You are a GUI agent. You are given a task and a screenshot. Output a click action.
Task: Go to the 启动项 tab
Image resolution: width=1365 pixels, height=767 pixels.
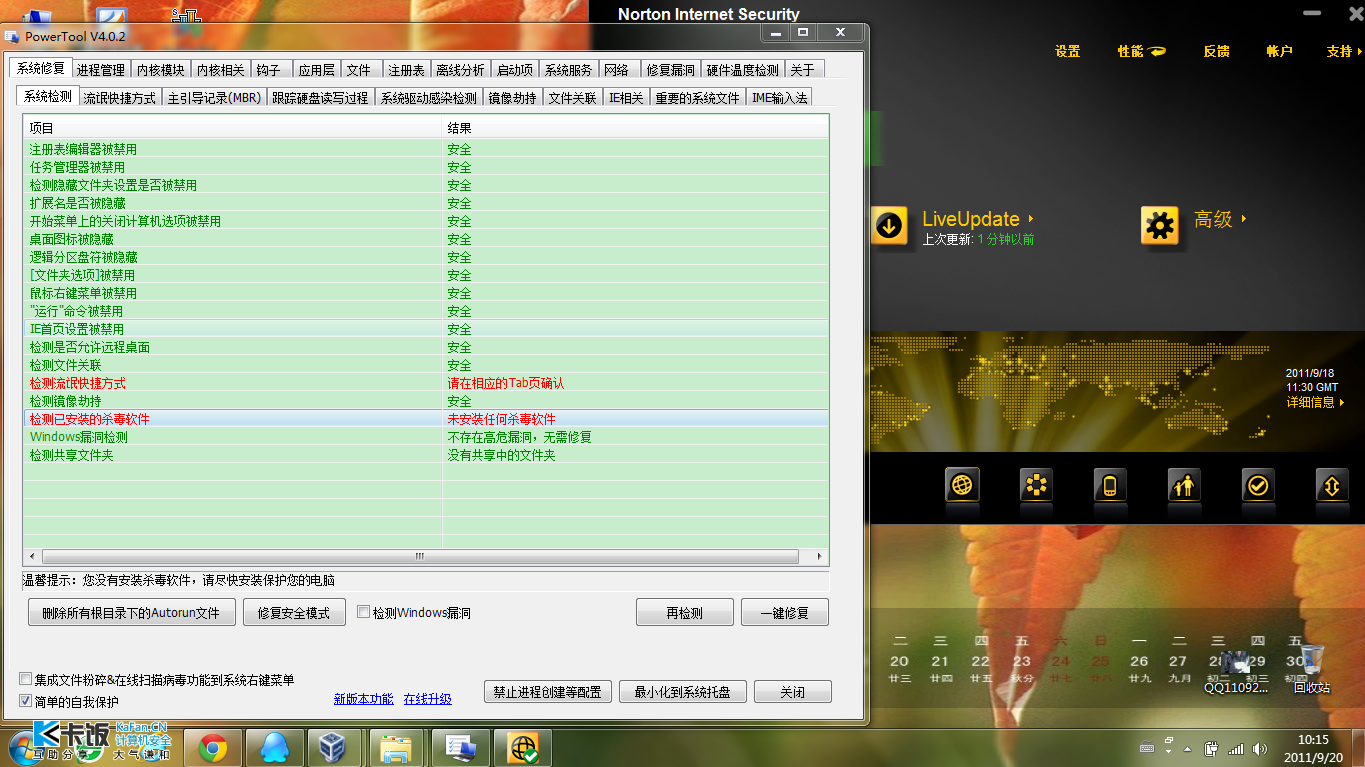515,70
